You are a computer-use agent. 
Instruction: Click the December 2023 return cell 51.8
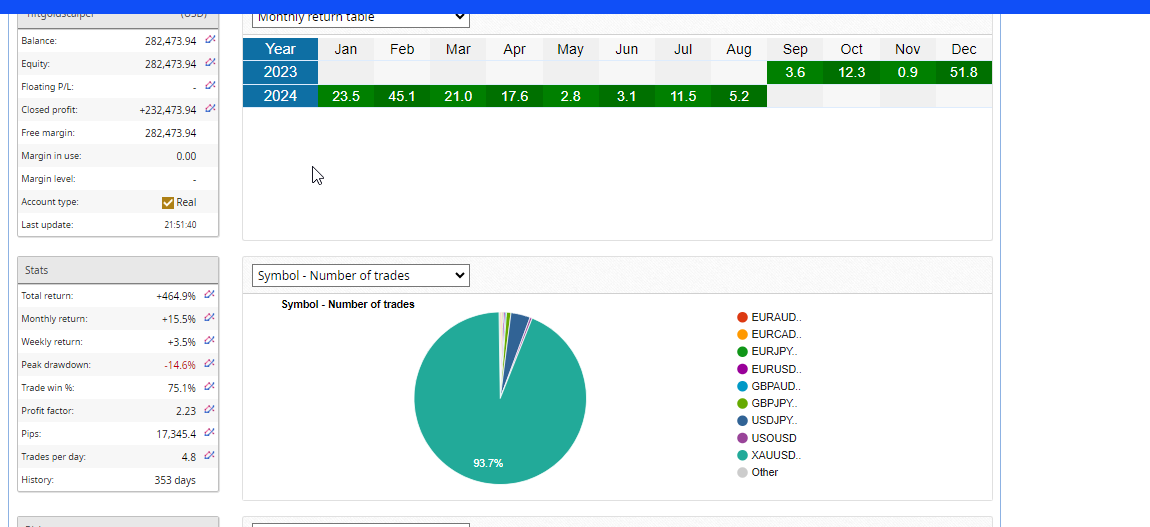pyautogui.click(x=964, y=73)
